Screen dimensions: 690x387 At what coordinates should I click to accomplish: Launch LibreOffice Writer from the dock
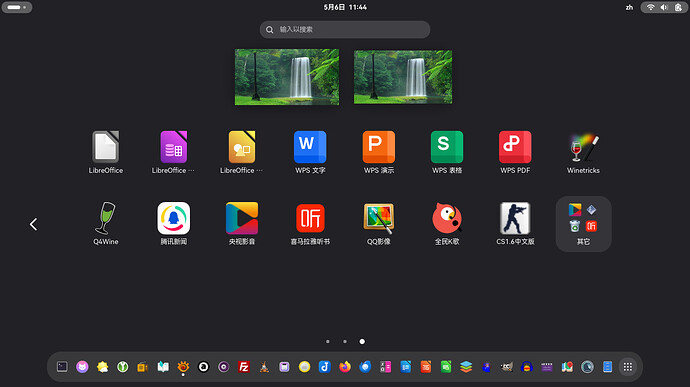coord(406,366)
